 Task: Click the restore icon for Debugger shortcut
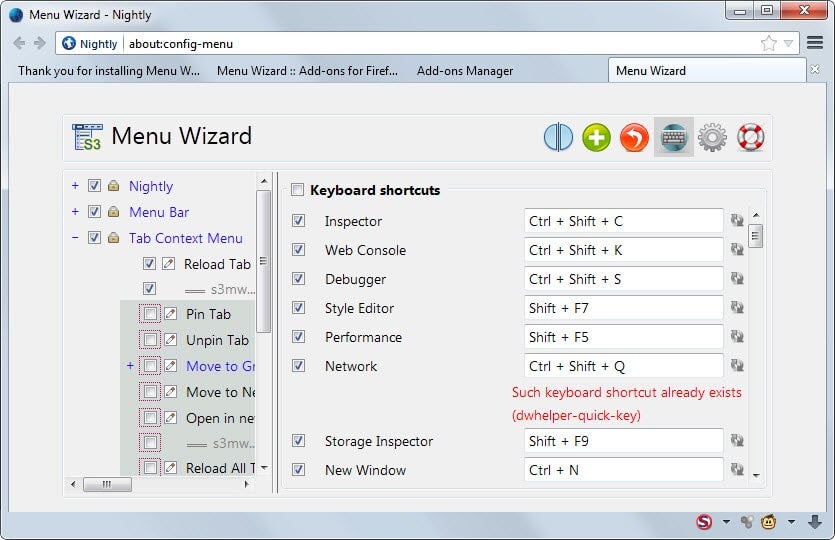pyautogui.click(x=737, y=279)
